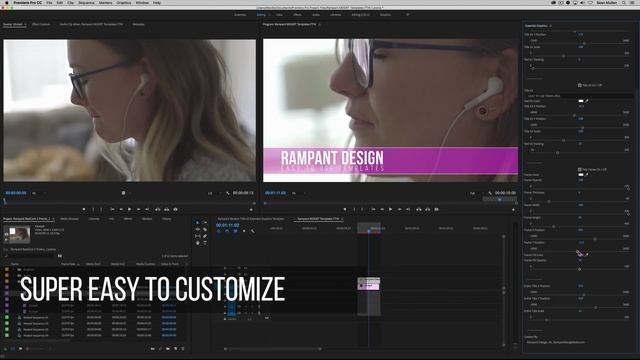640x360 pixels.
Task: Open Program monitor zoom level dropdown
Action: (298, 193)
